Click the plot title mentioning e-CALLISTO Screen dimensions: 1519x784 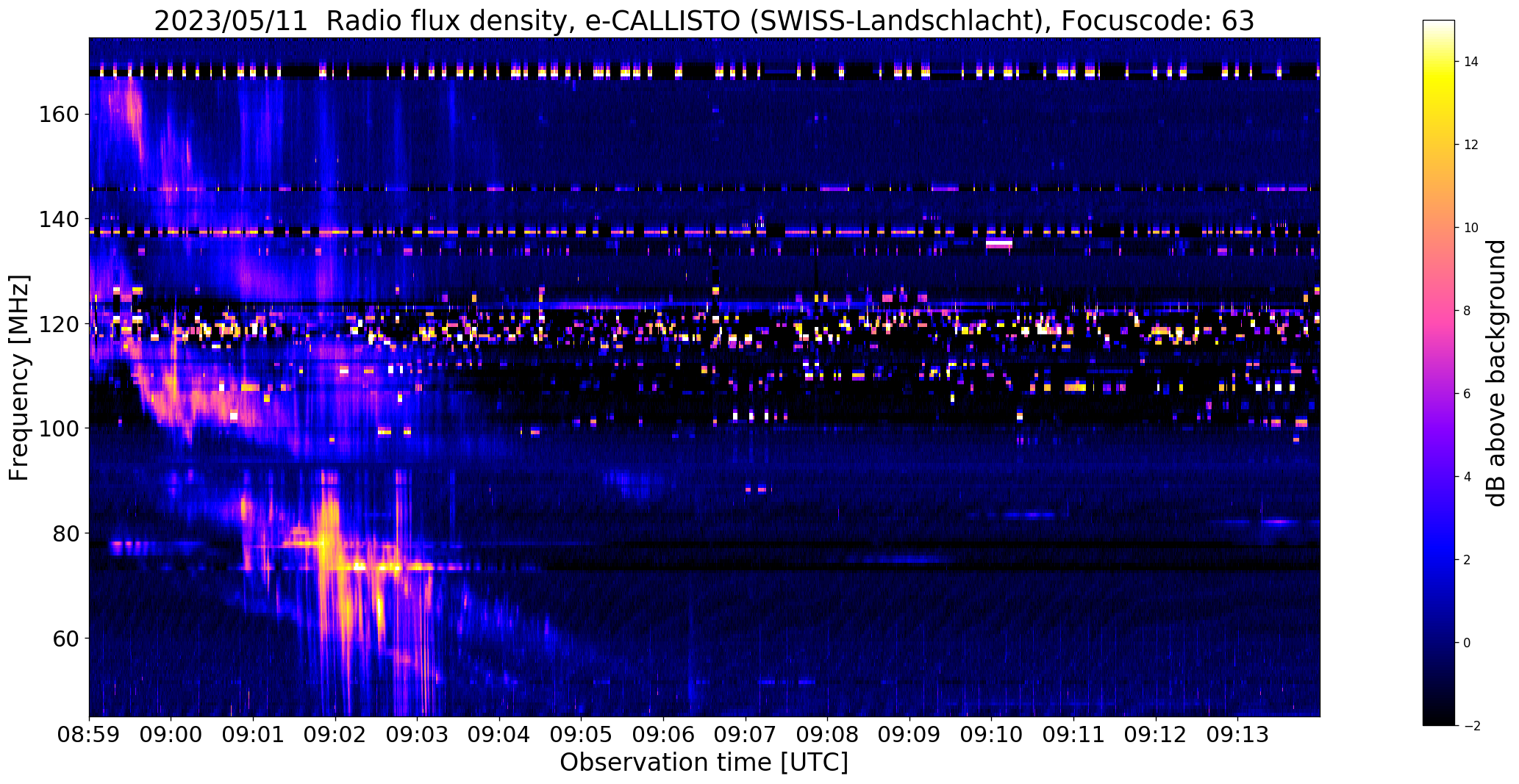704,21
